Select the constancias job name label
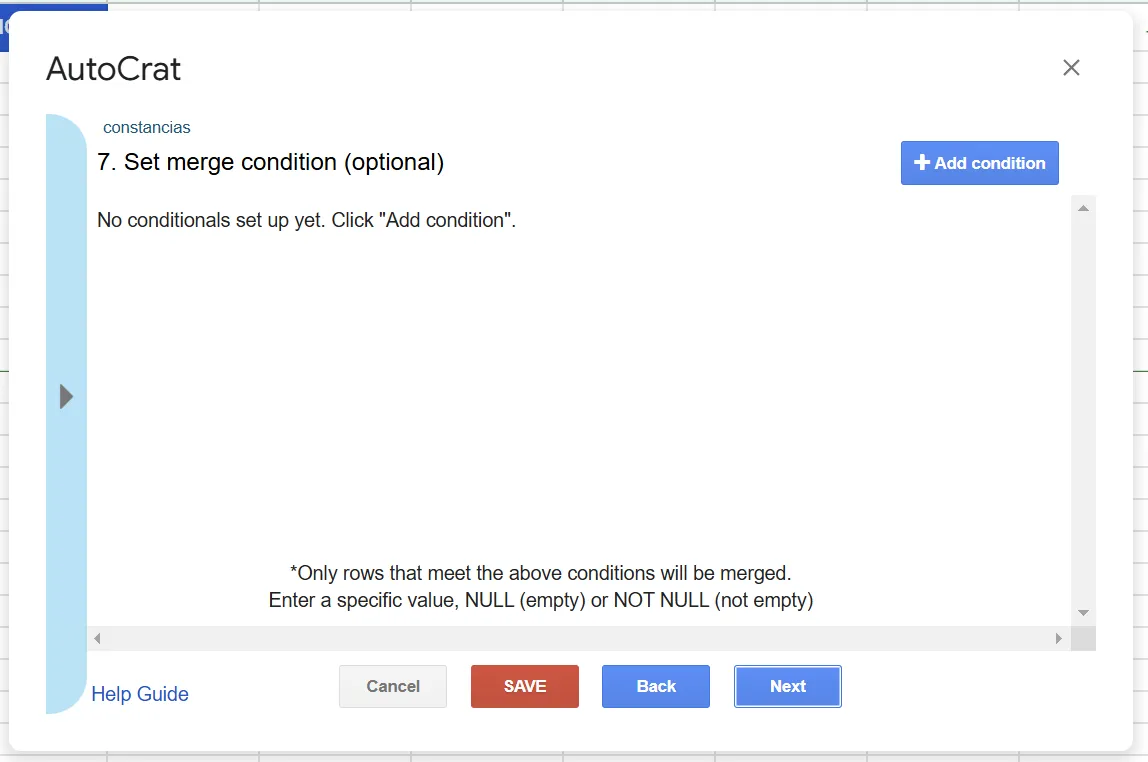Viewport: 1148px width, 762px height. pyautogui.click(x=146, y=127)
